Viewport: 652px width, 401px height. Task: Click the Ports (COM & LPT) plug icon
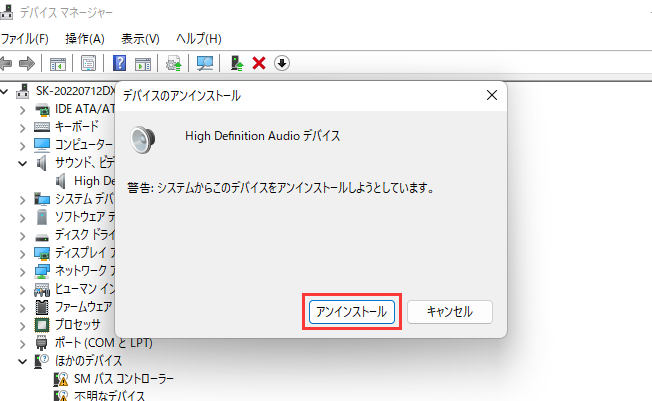(42, 343)
